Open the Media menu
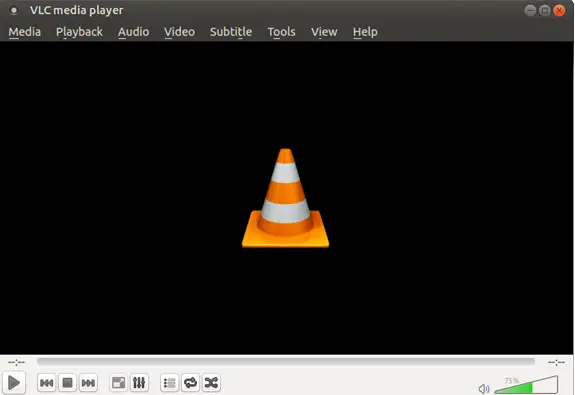The image size is (575, 395). [x=25, y=32]
